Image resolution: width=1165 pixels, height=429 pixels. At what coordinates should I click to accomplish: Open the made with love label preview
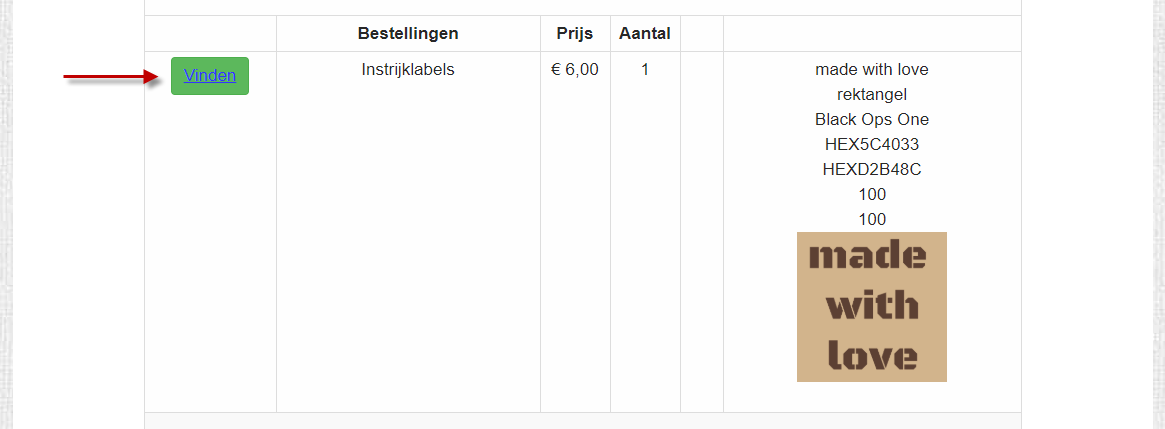pos(872,306)
